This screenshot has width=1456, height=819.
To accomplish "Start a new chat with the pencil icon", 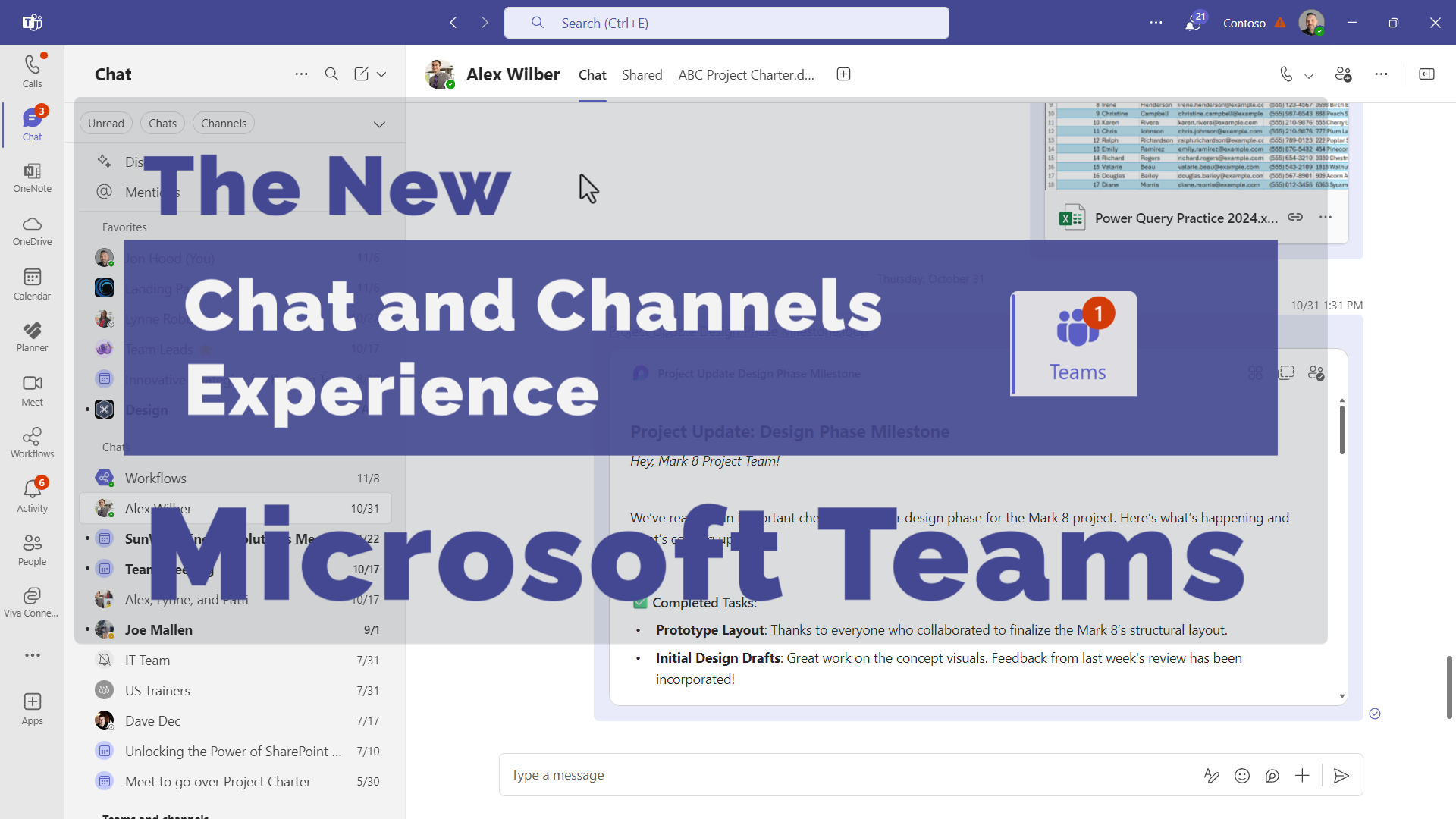I will point(360,74).
